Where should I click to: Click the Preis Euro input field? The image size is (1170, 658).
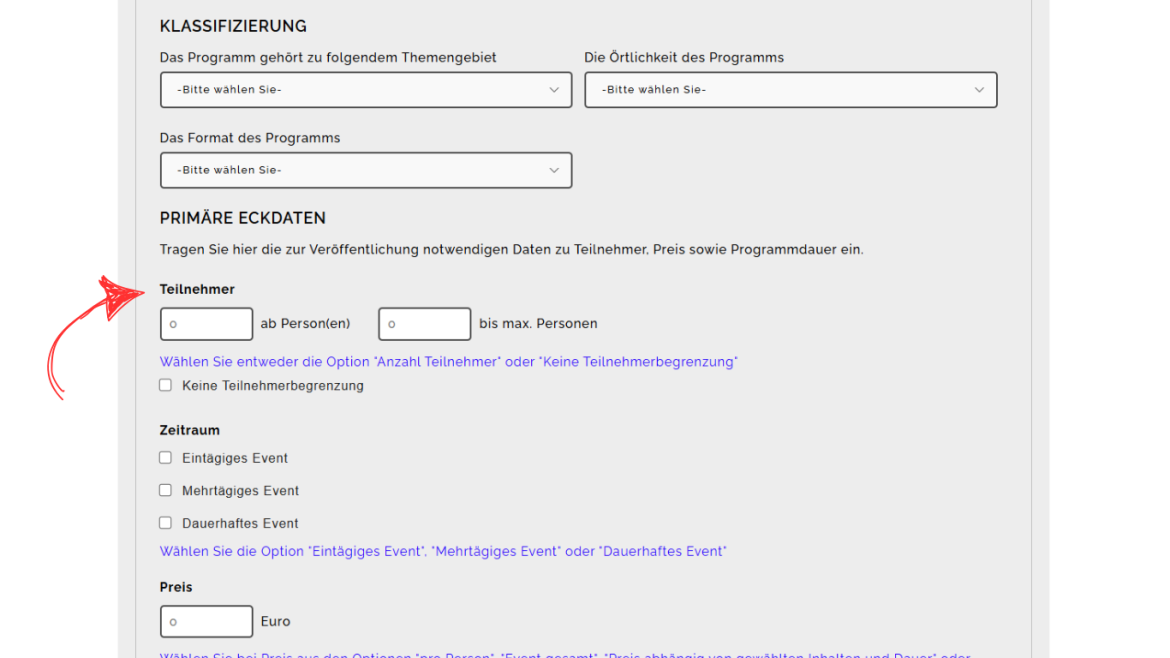[x=206, y=621]
